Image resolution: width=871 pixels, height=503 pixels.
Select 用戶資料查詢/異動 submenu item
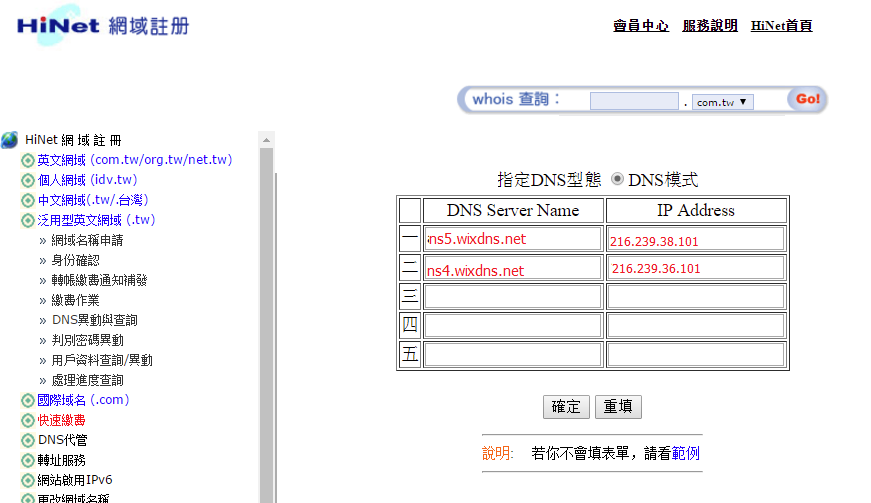(102, 360)
